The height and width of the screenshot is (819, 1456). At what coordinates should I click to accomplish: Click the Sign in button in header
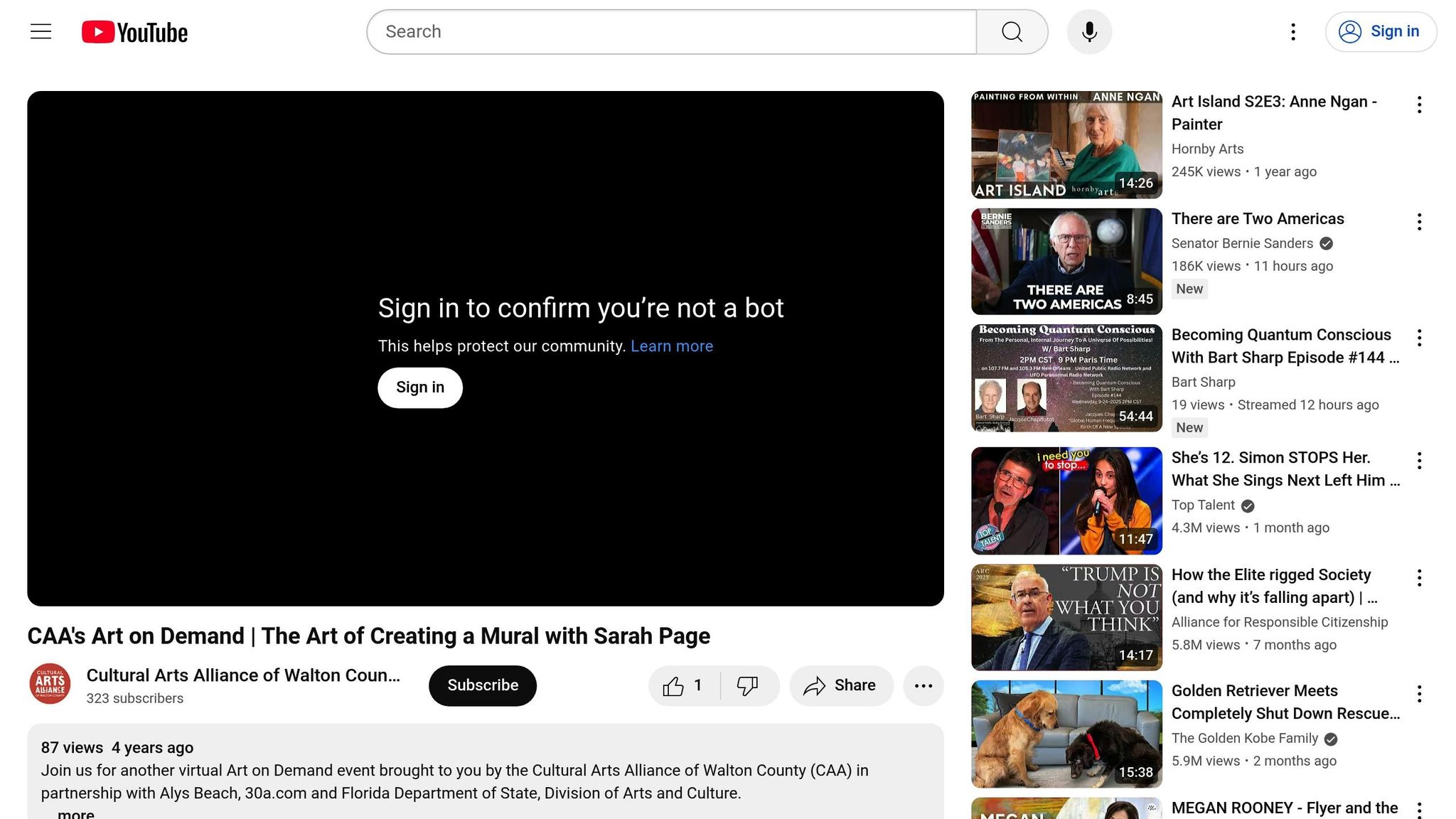(1381, 32)
